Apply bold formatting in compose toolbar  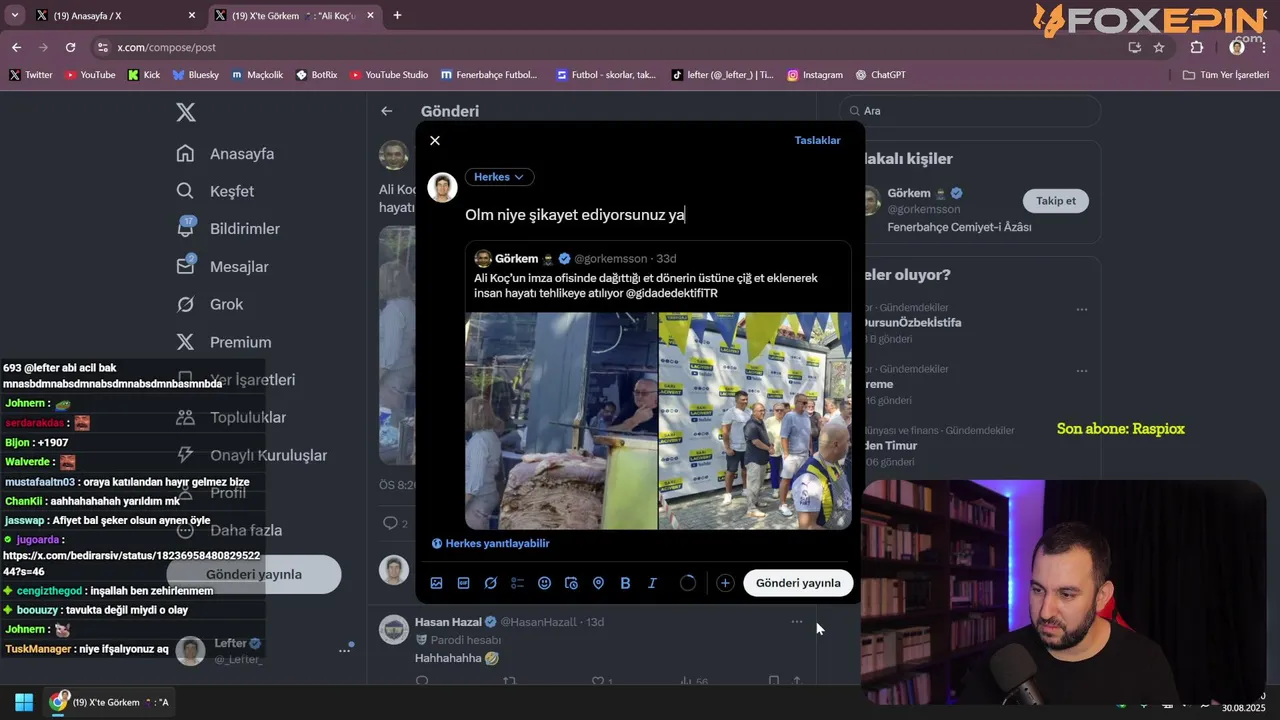point(625,583)
